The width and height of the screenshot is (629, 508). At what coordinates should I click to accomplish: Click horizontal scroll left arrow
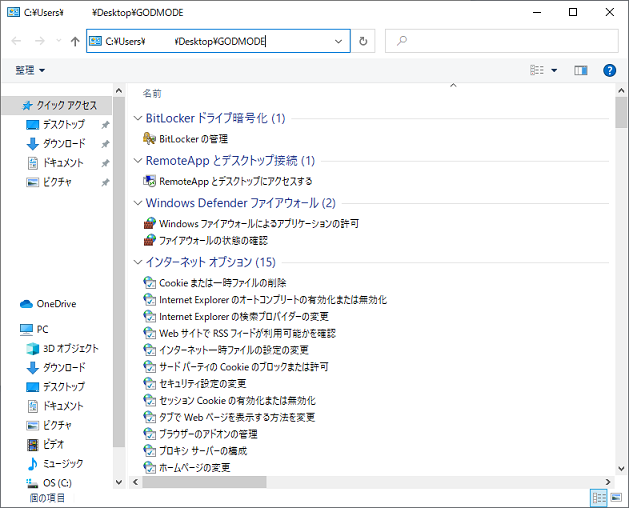pos(136,482)
